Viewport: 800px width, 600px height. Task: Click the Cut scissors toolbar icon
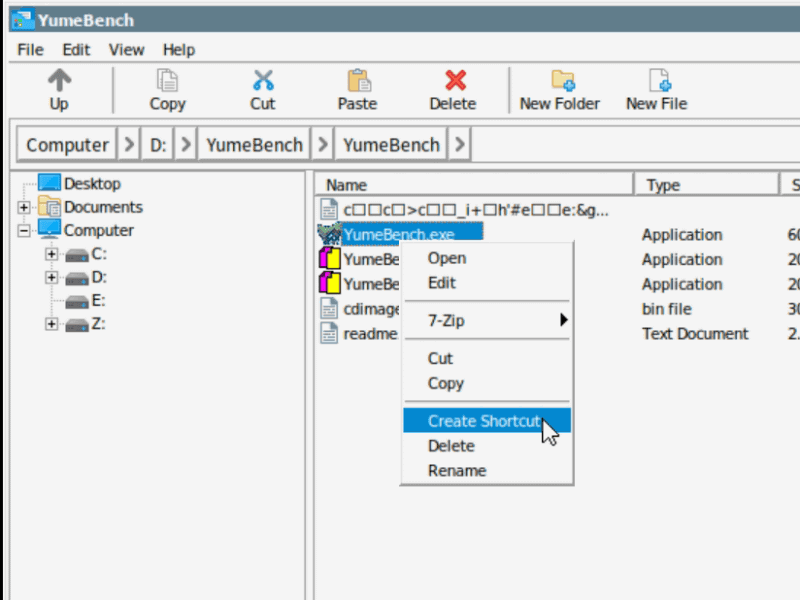[263, 81]
